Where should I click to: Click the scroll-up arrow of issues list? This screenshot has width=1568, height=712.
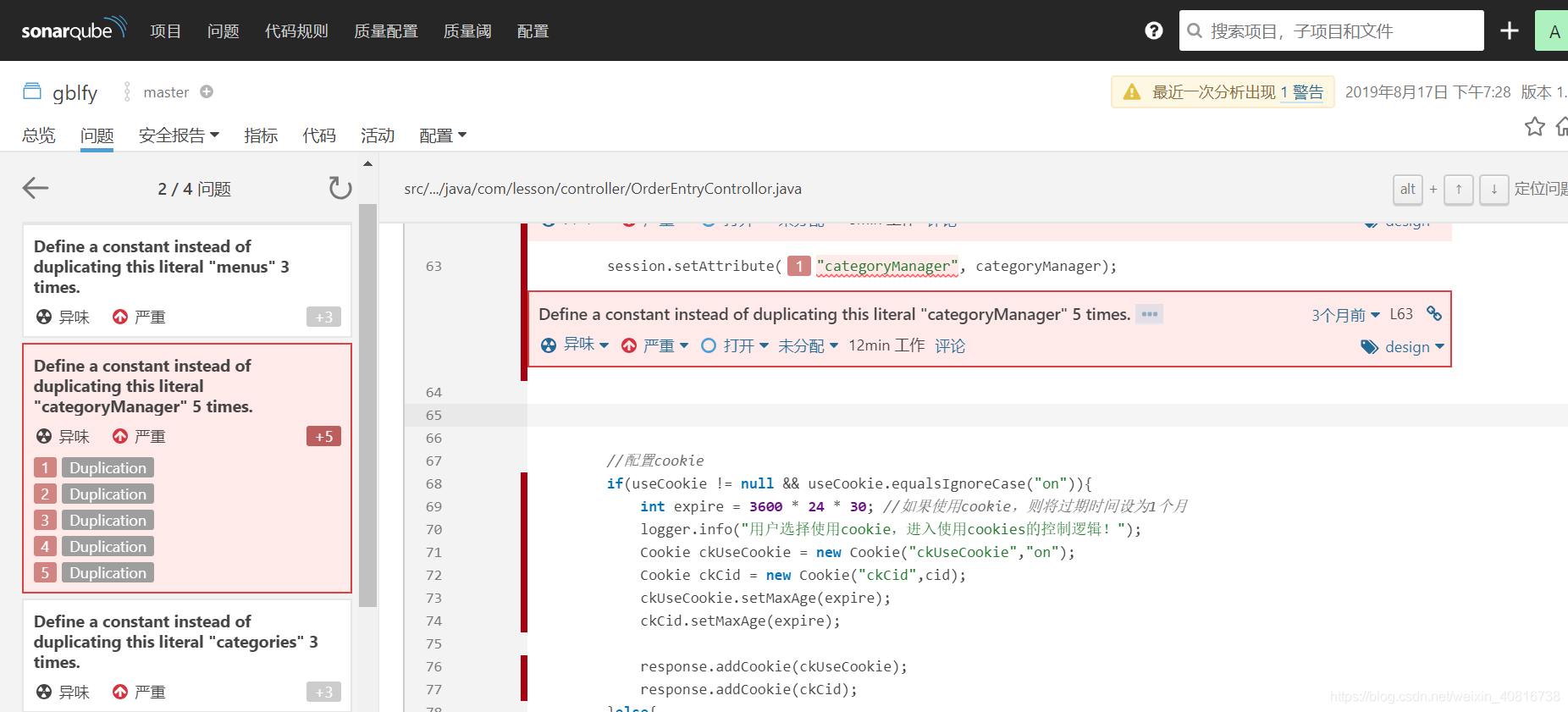367,164
